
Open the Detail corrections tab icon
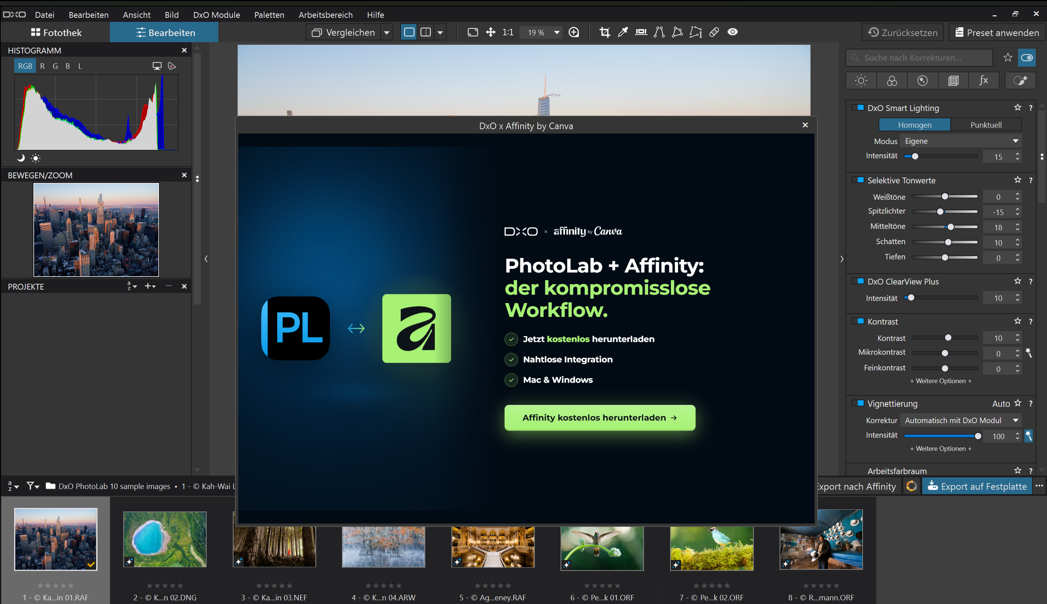pos(922,81)
